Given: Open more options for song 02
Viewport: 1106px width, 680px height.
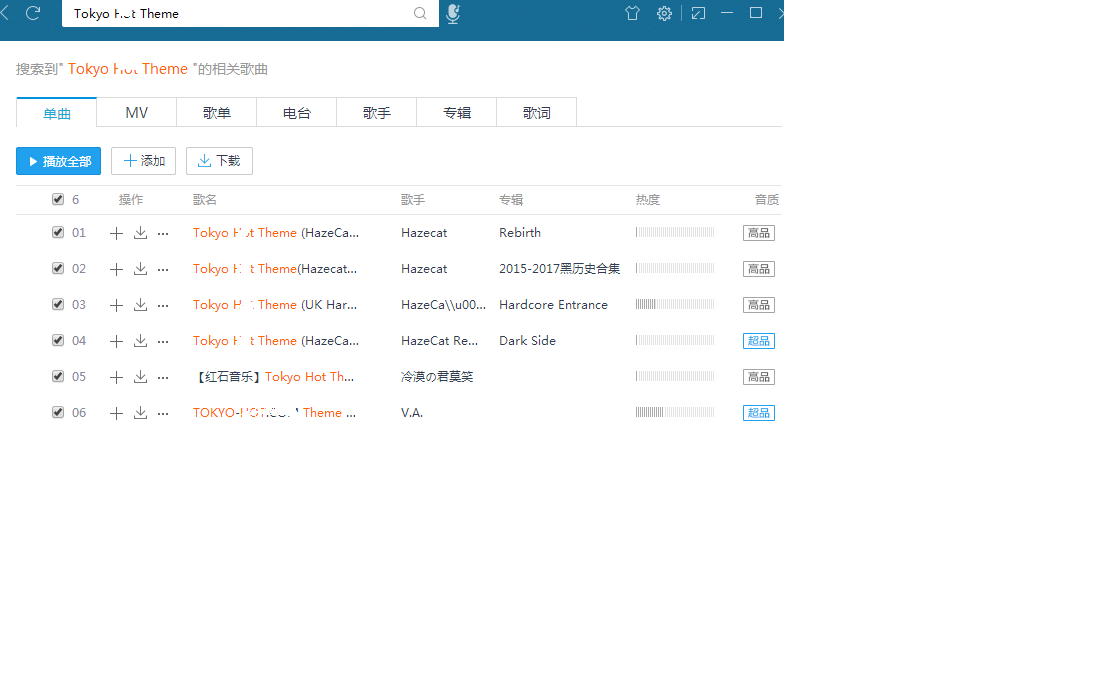Looking at the screenshot, I should point(163,269).
